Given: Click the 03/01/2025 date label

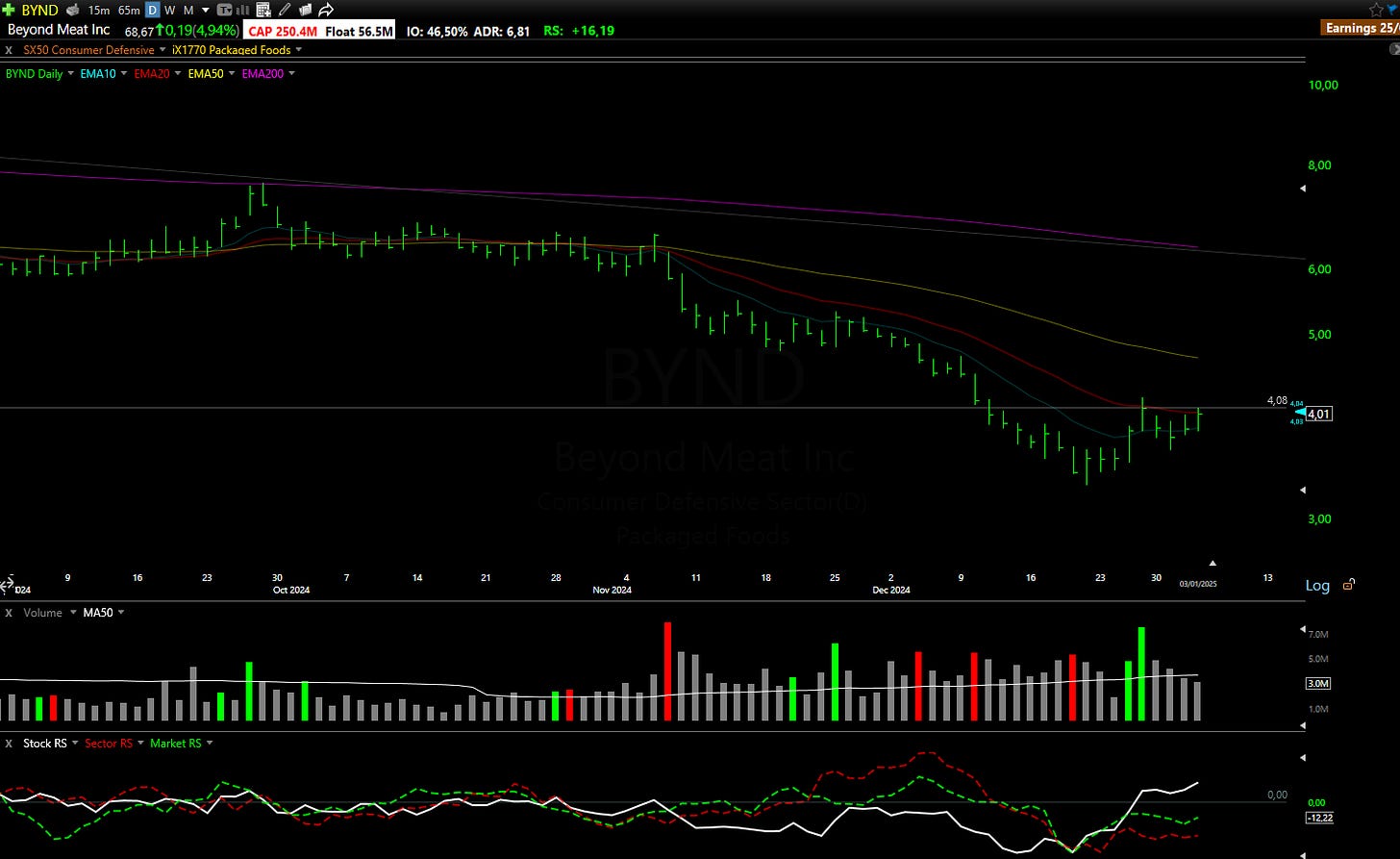Looking at the screenshot, I should [1198, 584].
